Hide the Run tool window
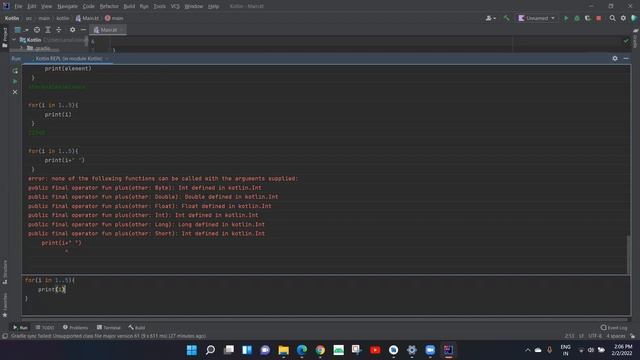This screenshot has height=360, width=640. click(x=626, y=58)
